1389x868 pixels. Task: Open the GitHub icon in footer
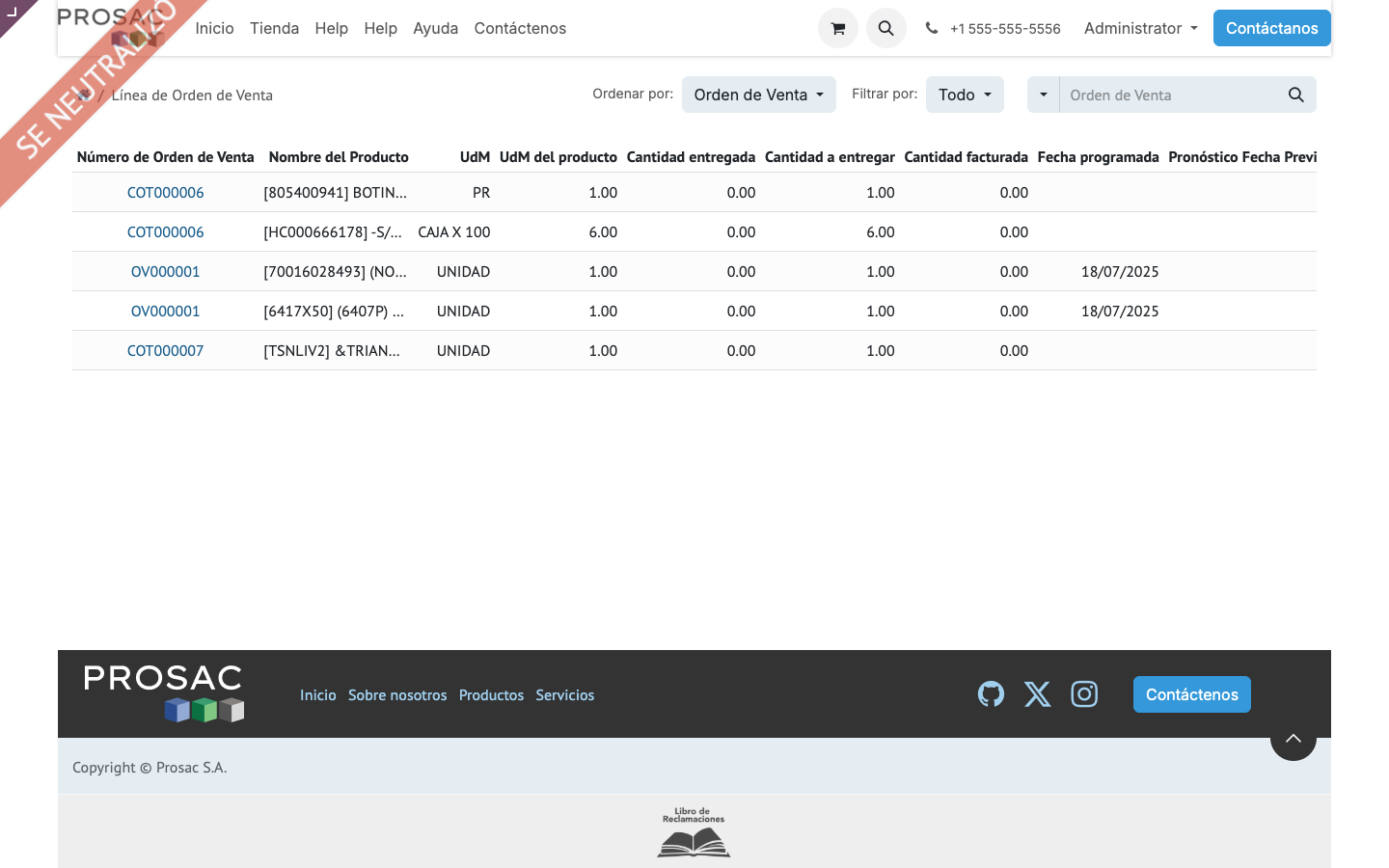pyautogui.click(x=991, y=694)
